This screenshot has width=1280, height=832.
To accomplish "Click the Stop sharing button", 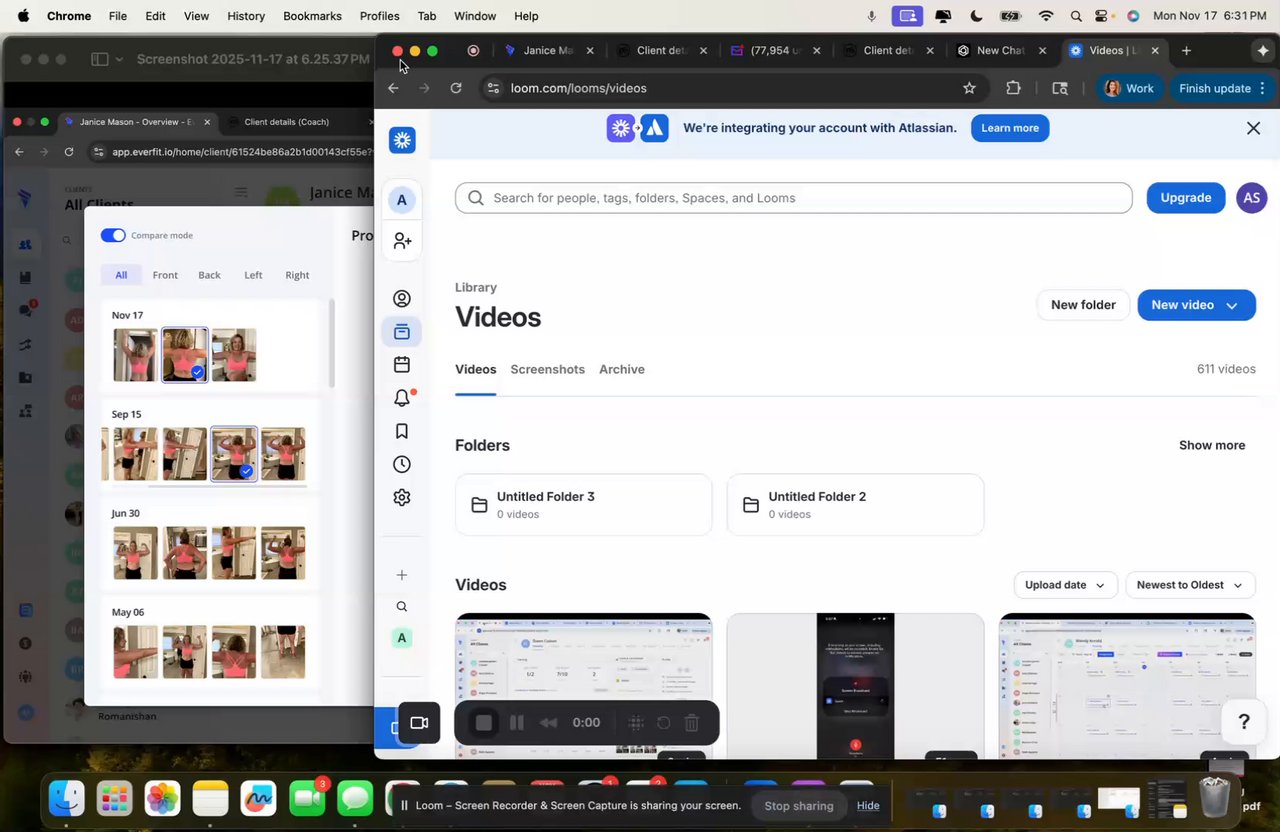I will 799,805.
